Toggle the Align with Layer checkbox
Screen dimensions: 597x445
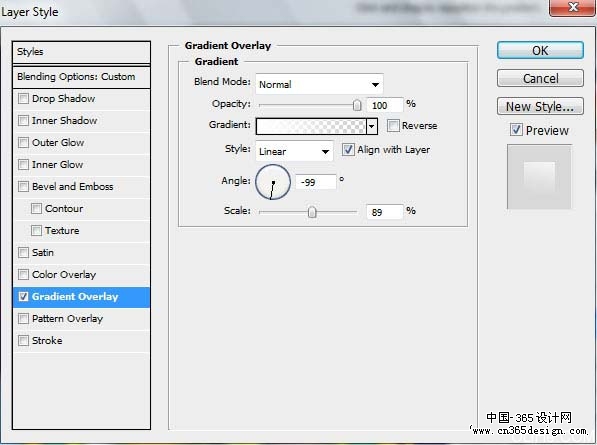point(348,149)
